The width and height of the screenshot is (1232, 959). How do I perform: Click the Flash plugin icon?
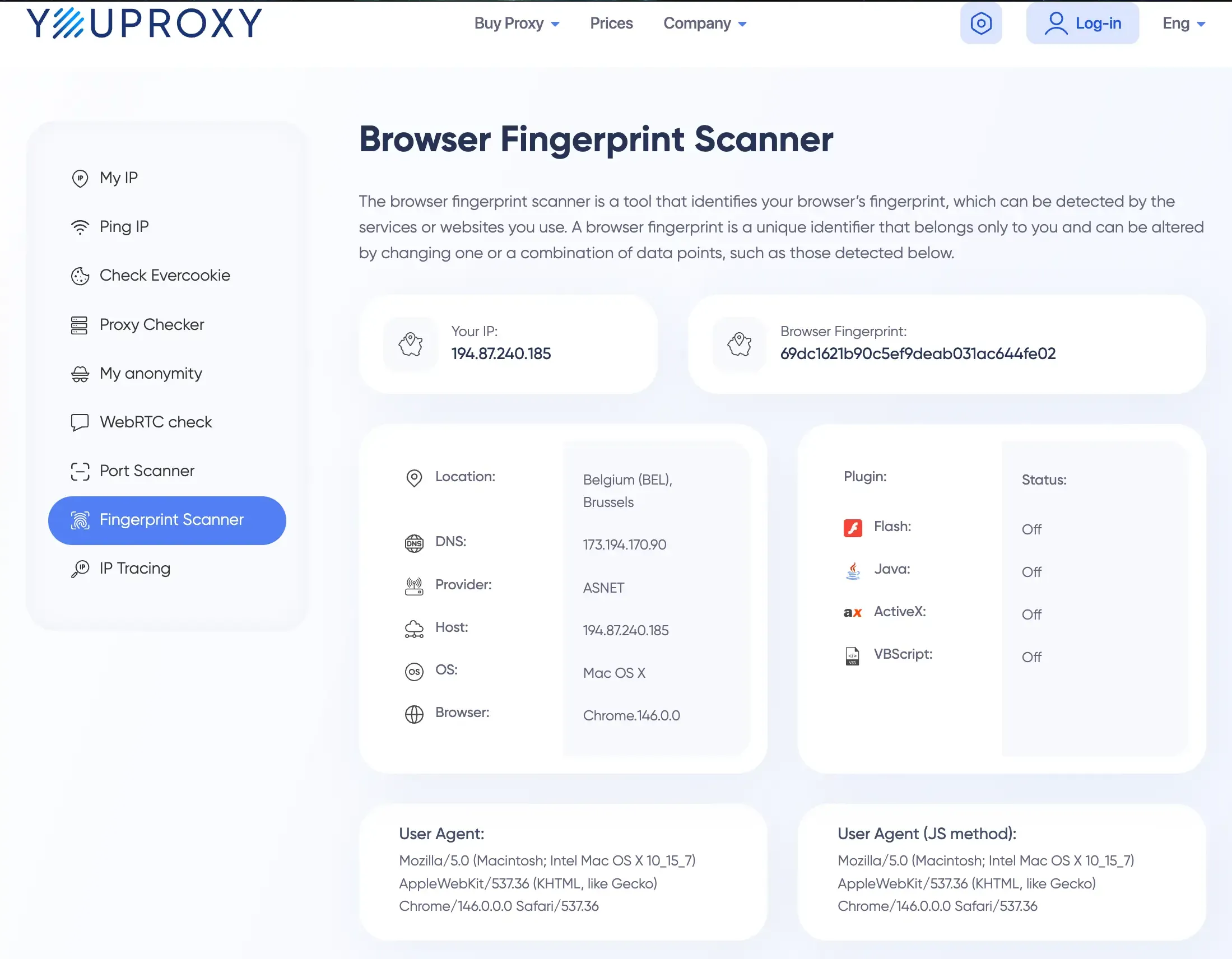[852, 528]
